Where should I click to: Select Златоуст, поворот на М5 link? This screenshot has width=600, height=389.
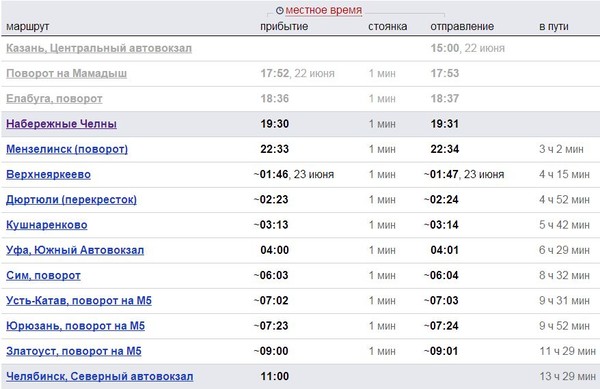(73, 351)
